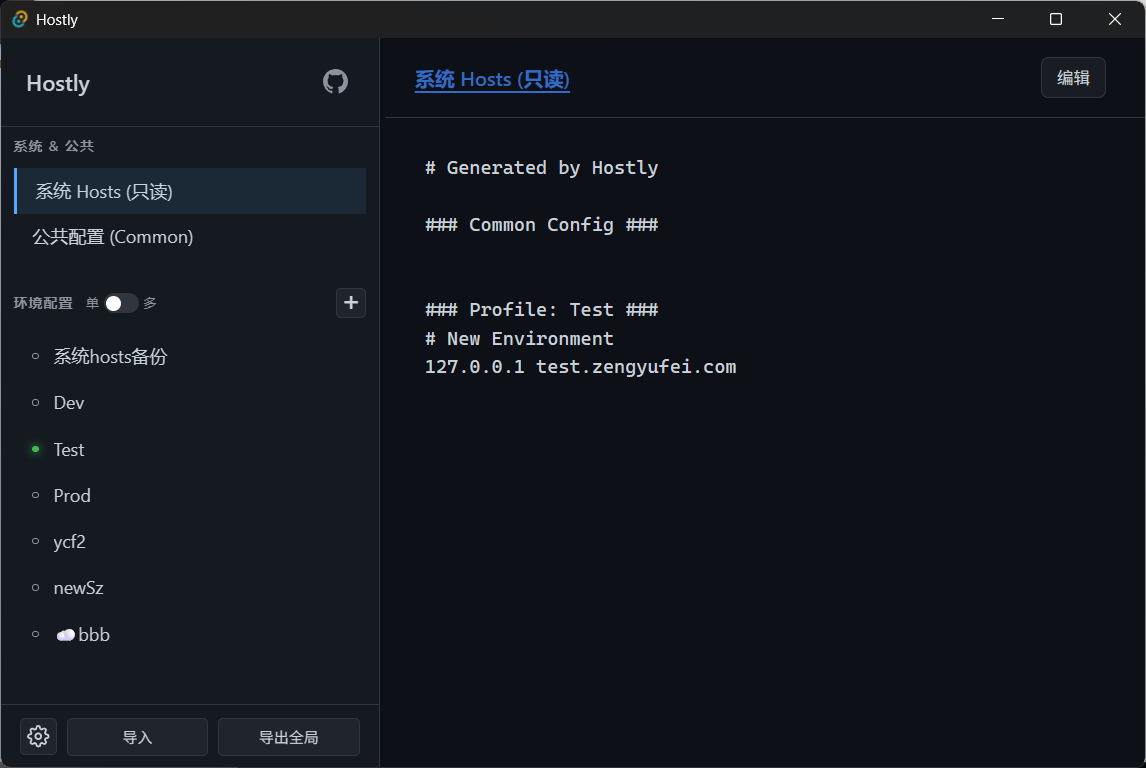Select the ycf2 environment entry

click(x=69, y=541)
